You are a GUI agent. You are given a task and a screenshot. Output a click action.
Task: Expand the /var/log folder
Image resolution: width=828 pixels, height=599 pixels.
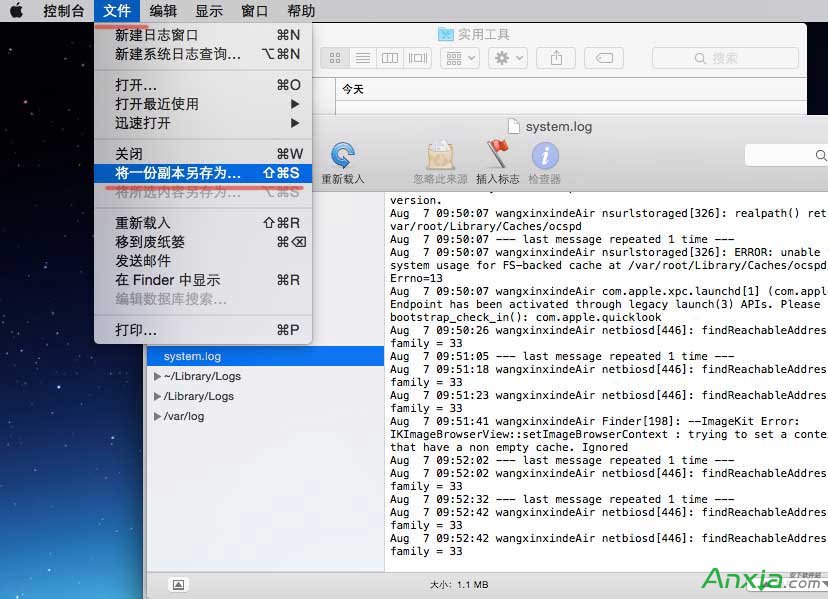coord(157,416)
